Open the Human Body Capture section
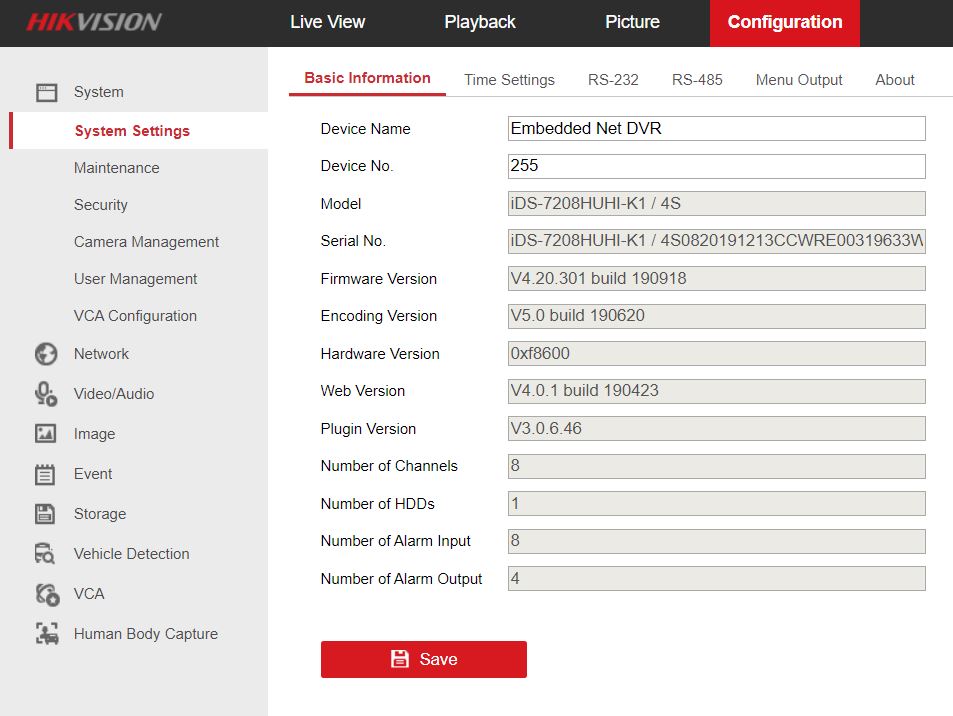The height and width of the screenshot is (716, 953). pyautogui.click(x=146, y=634)
